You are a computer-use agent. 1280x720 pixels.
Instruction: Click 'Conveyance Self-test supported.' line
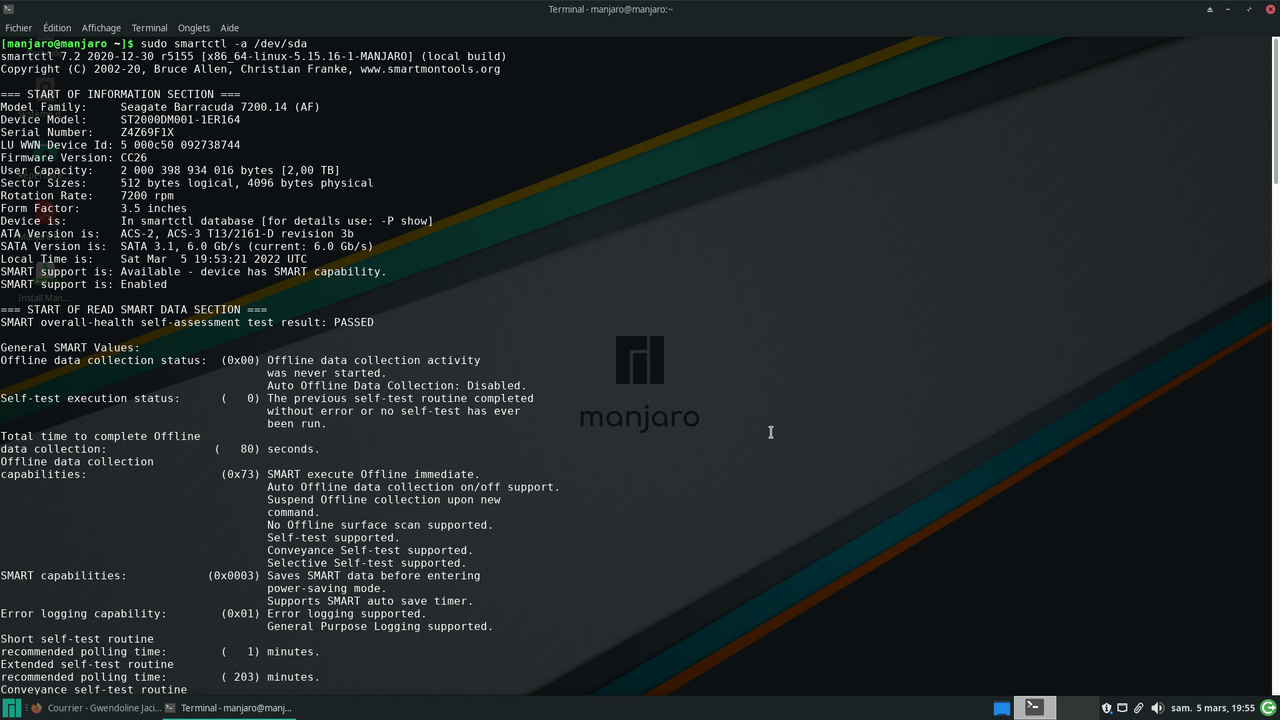point(370,551)
